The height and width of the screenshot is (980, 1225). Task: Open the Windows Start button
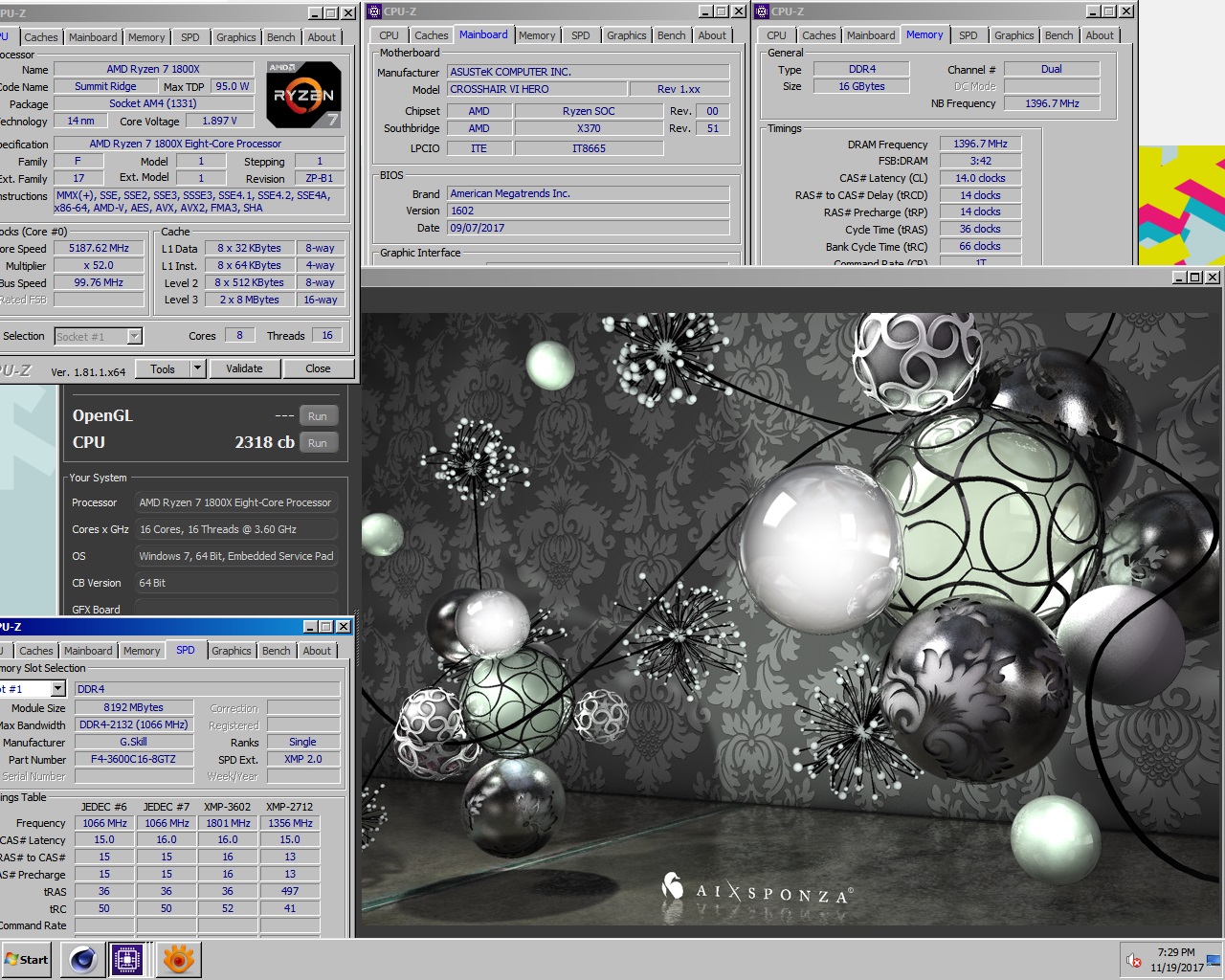click(x=27, y=959)
